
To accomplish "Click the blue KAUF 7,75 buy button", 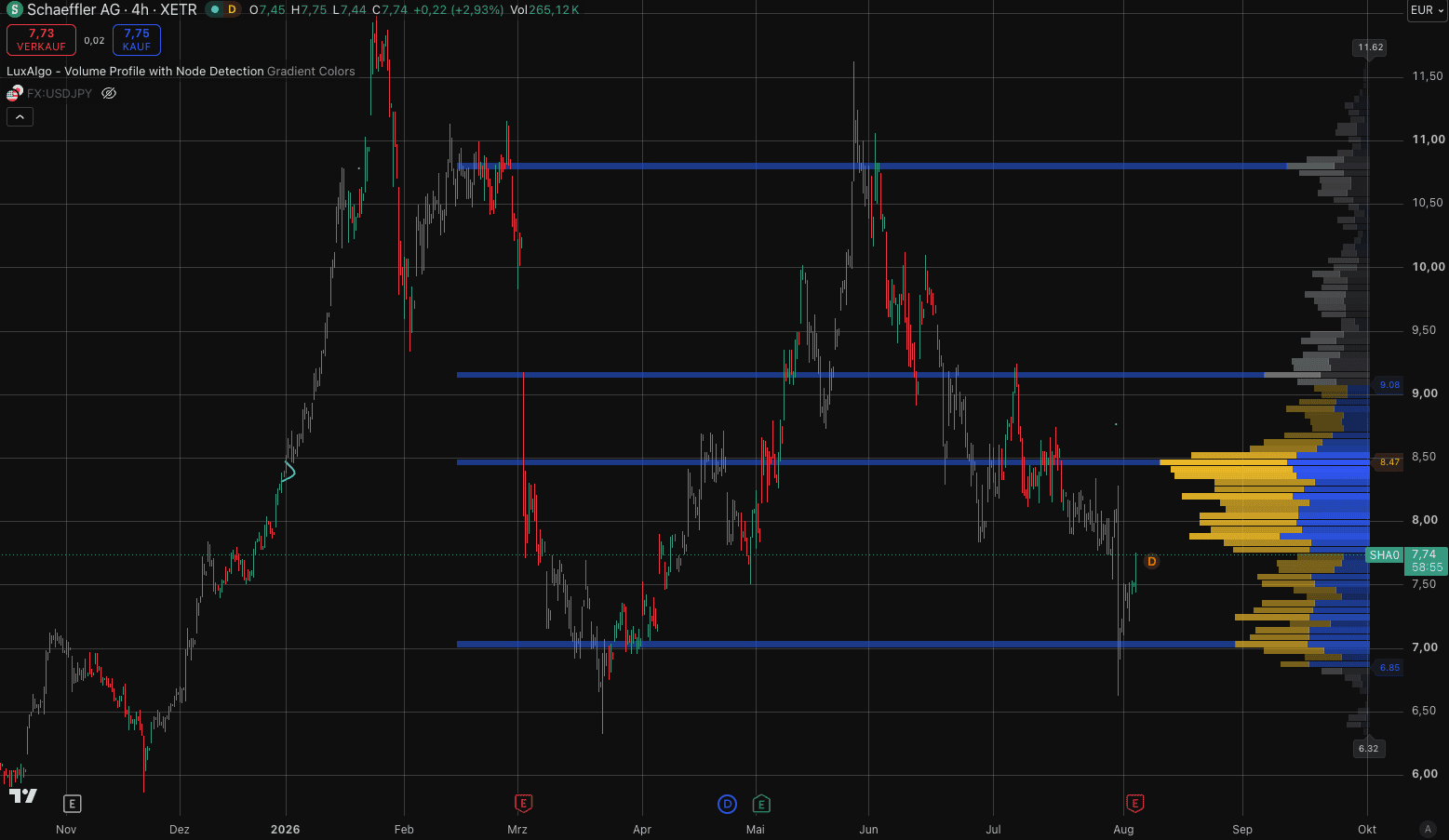I will [137, 40].
